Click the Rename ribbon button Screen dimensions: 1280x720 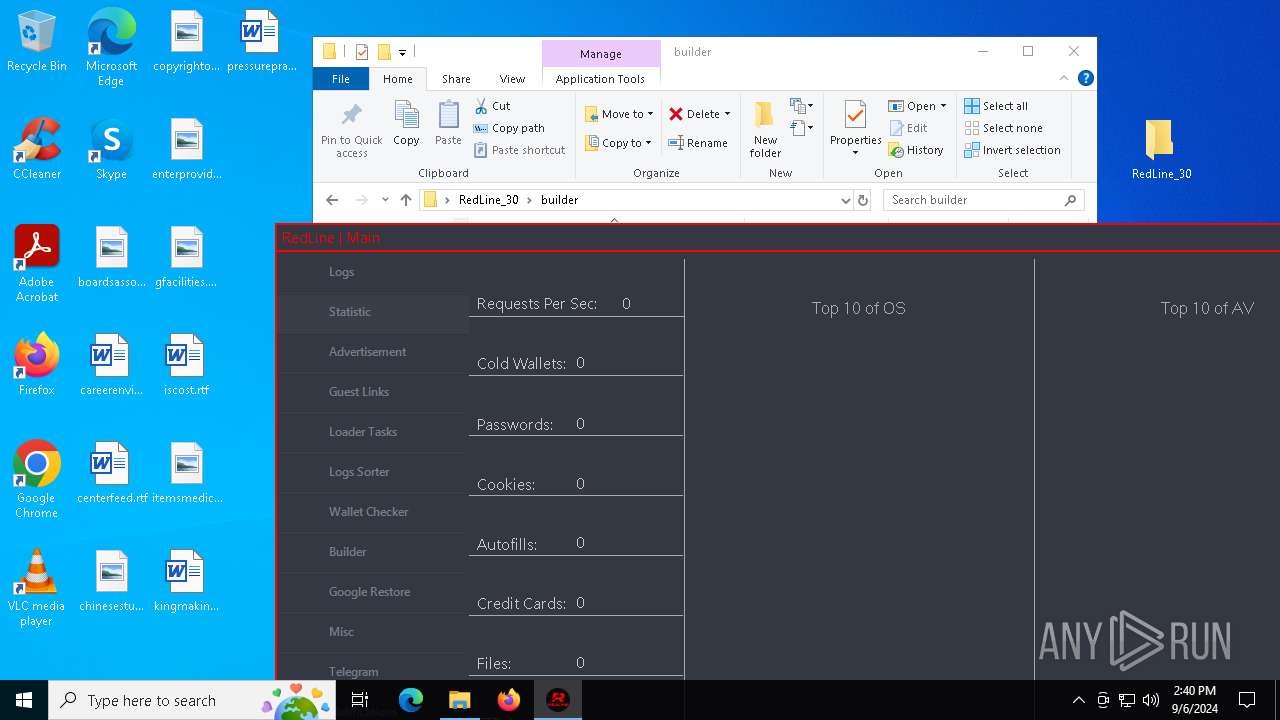[x=698, y=143]
